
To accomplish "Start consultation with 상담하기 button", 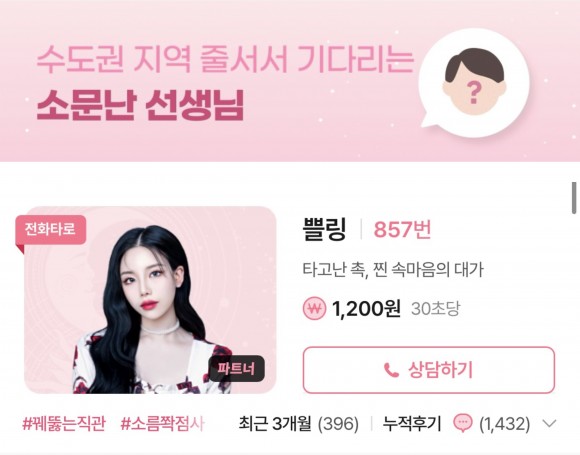I will tap(429, 370).
